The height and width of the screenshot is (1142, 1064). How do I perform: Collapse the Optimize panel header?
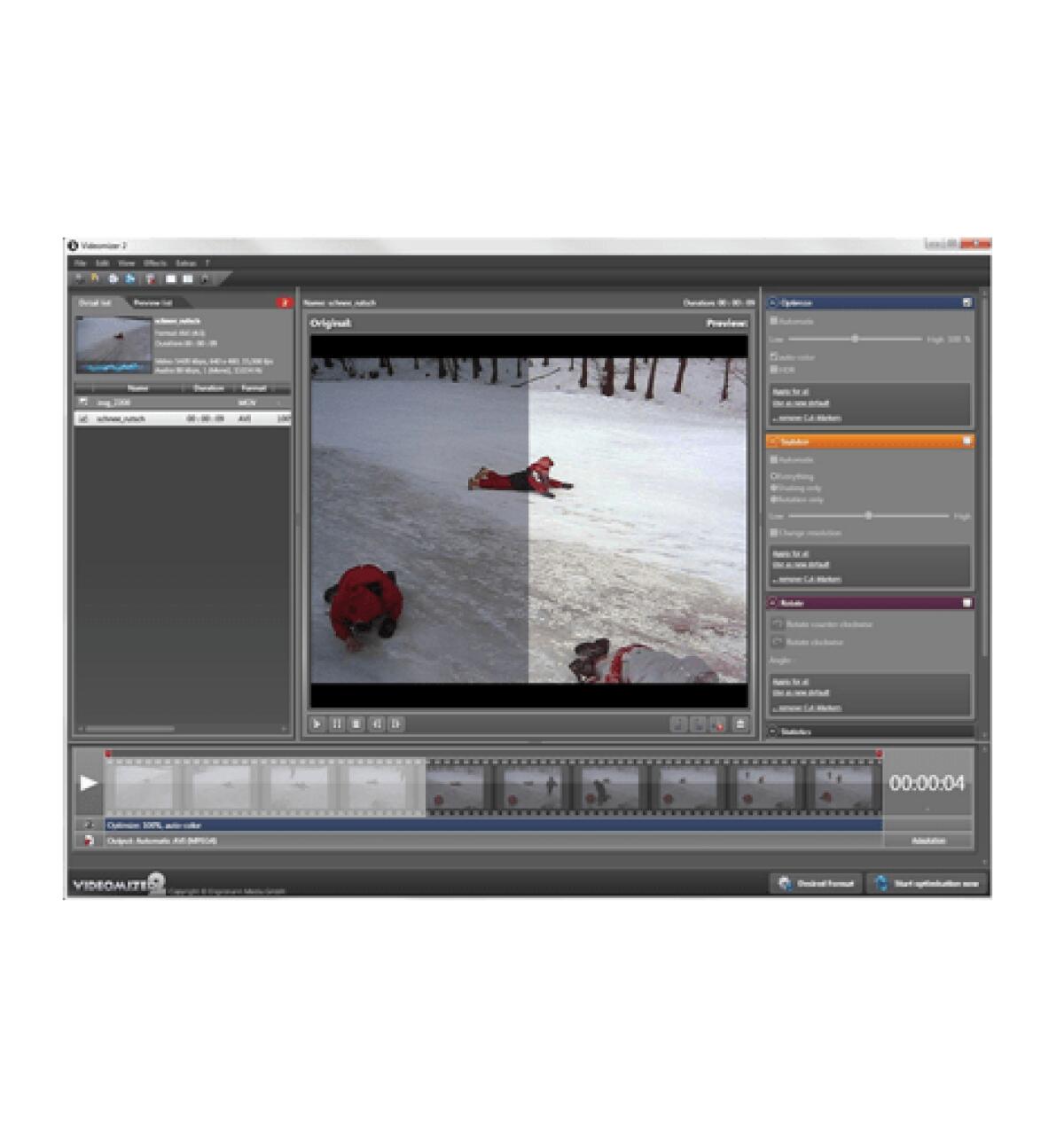tap(771, 301)
